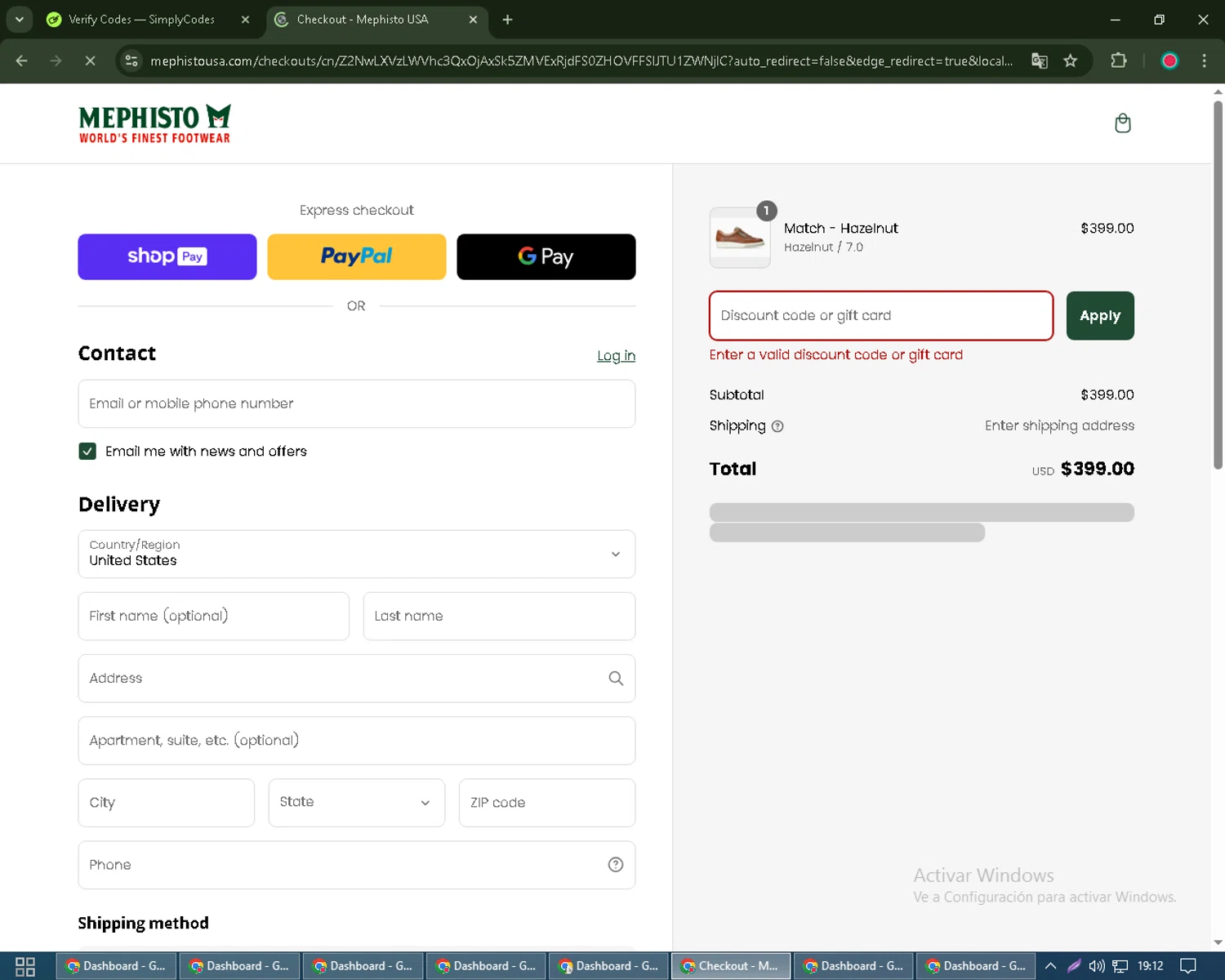Viewport: 1225px width, 980px height.
Task: Open the 19:12 clock in the taskbar
Action: pos(1150,966)
